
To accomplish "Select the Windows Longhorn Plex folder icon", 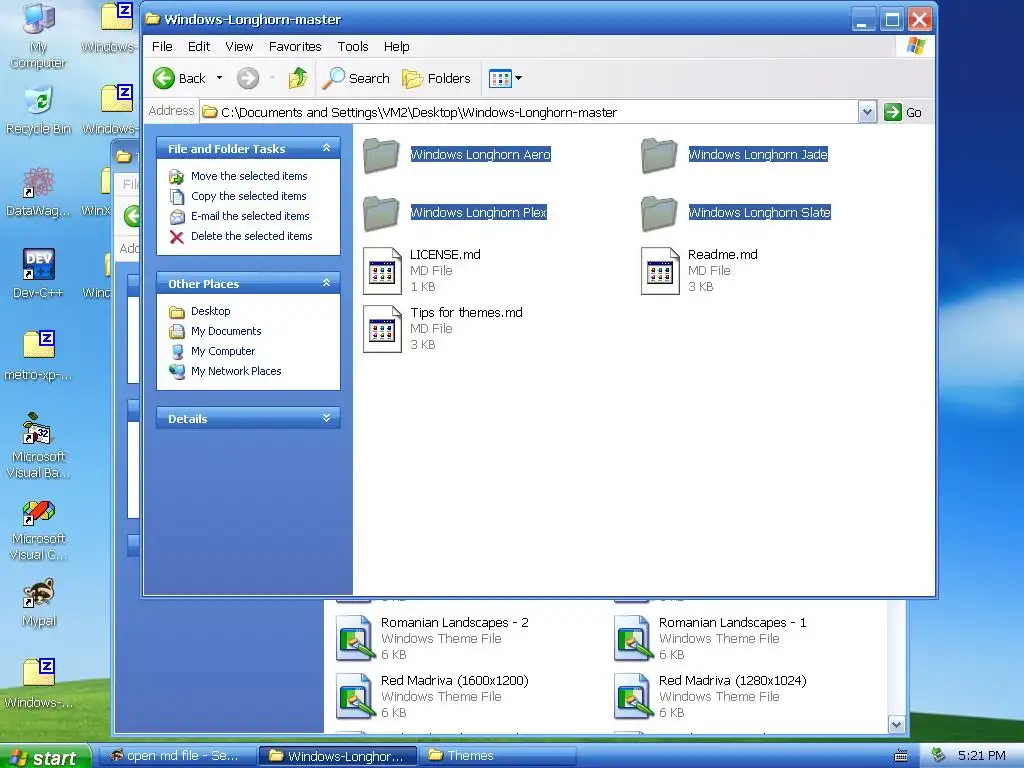I will 381,213.
